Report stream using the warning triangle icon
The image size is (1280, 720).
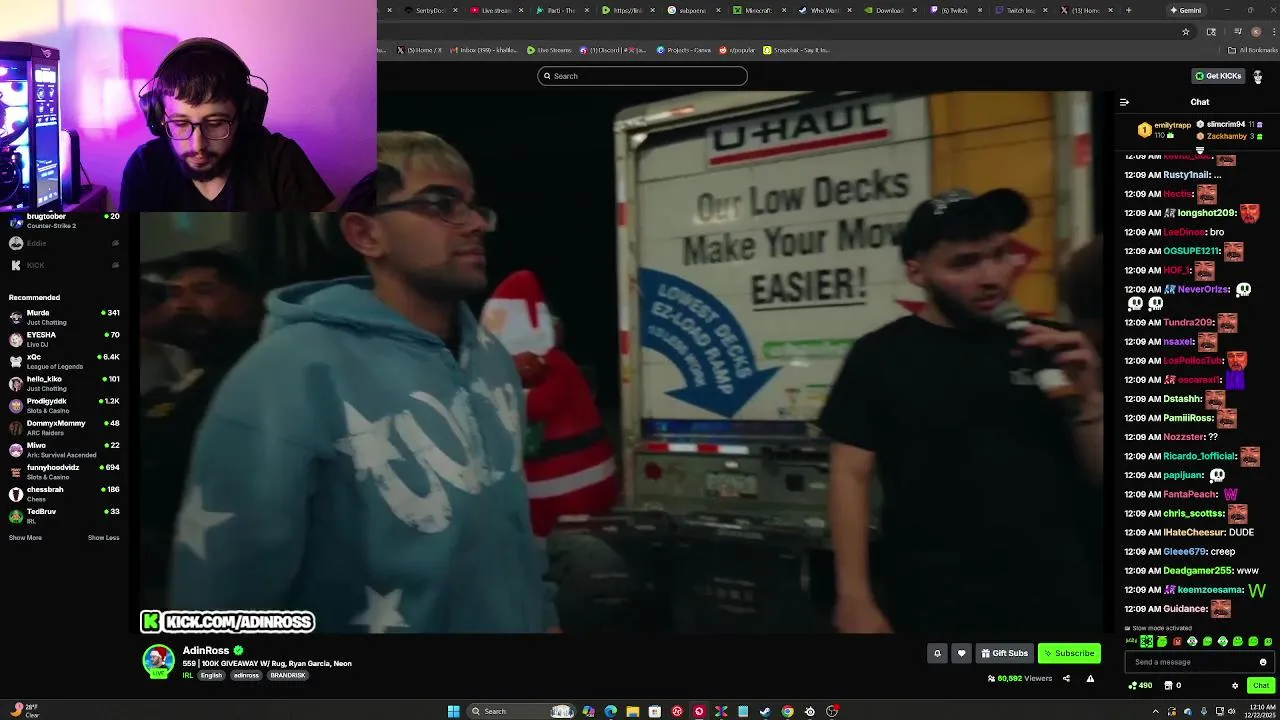click(x=1090, y=678)
